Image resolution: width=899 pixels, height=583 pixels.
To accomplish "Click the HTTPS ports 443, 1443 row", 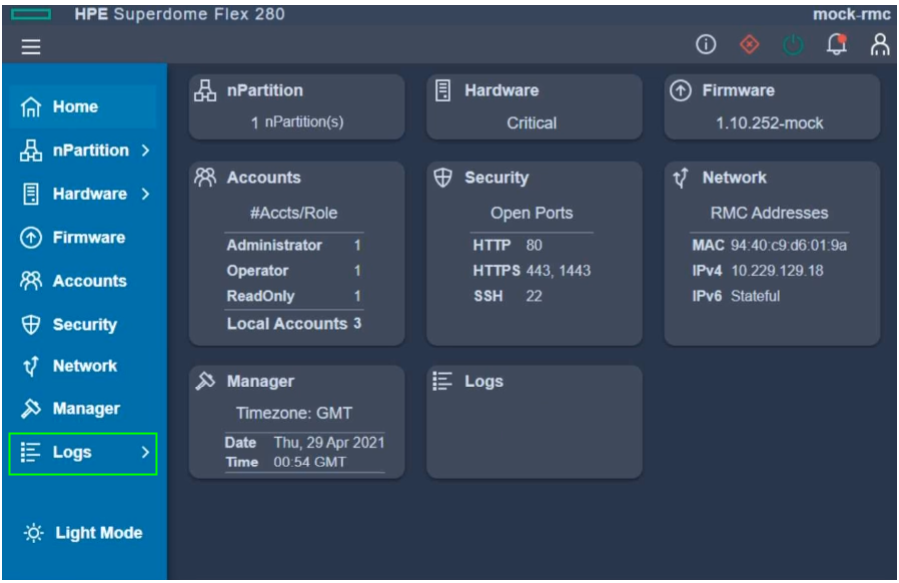I will coord(531,271).
